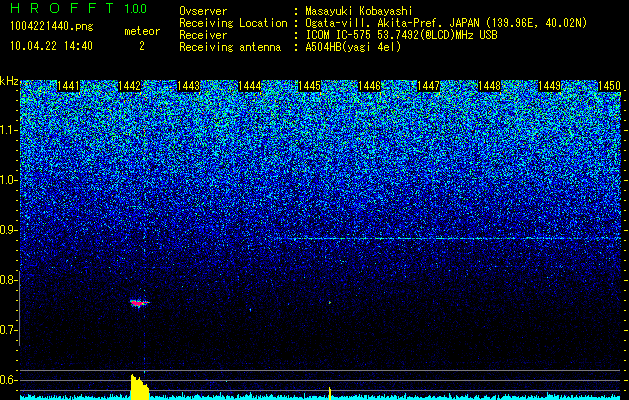
Task: Click the 0.9 frequency axis label
Action: pos(8,230)
